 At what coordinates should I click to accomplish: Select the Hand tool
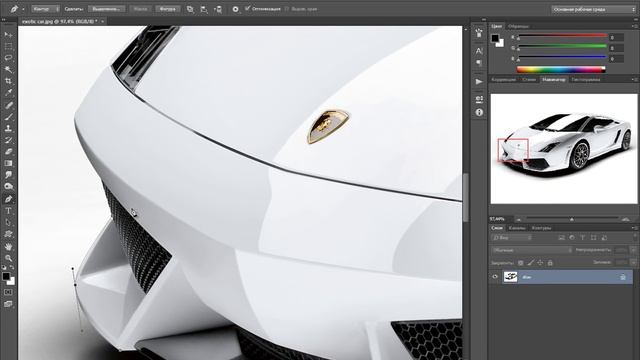click(8, 247)
